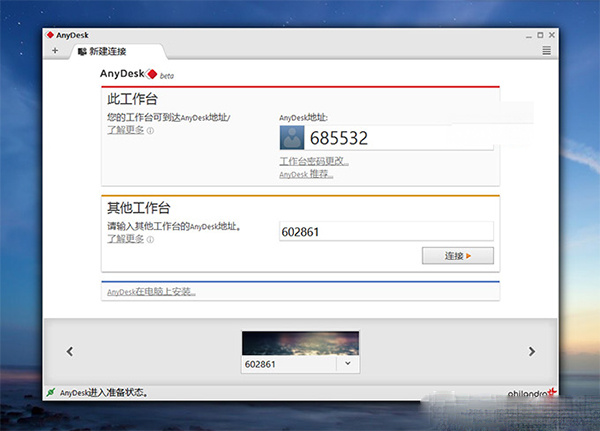Click info icon beside 此工作台 了解更多
This screenshot has height=431, width=600.
pos(150,131)
